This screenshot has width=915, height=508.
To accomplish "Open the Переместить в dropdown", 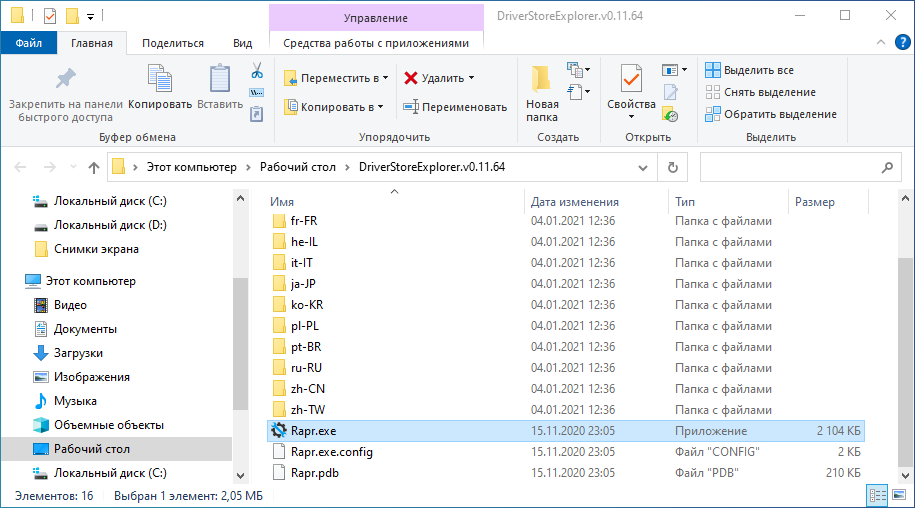I will point(336,78).
